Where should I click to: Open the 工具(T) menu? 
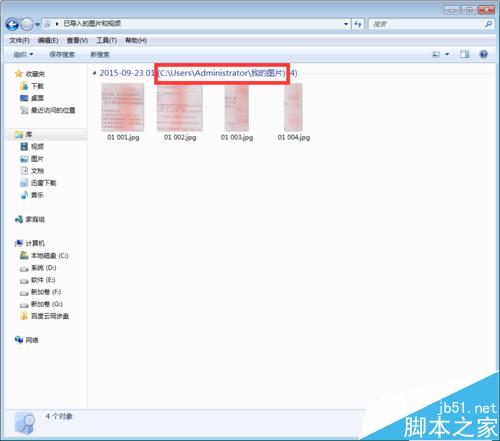[106, 40]
